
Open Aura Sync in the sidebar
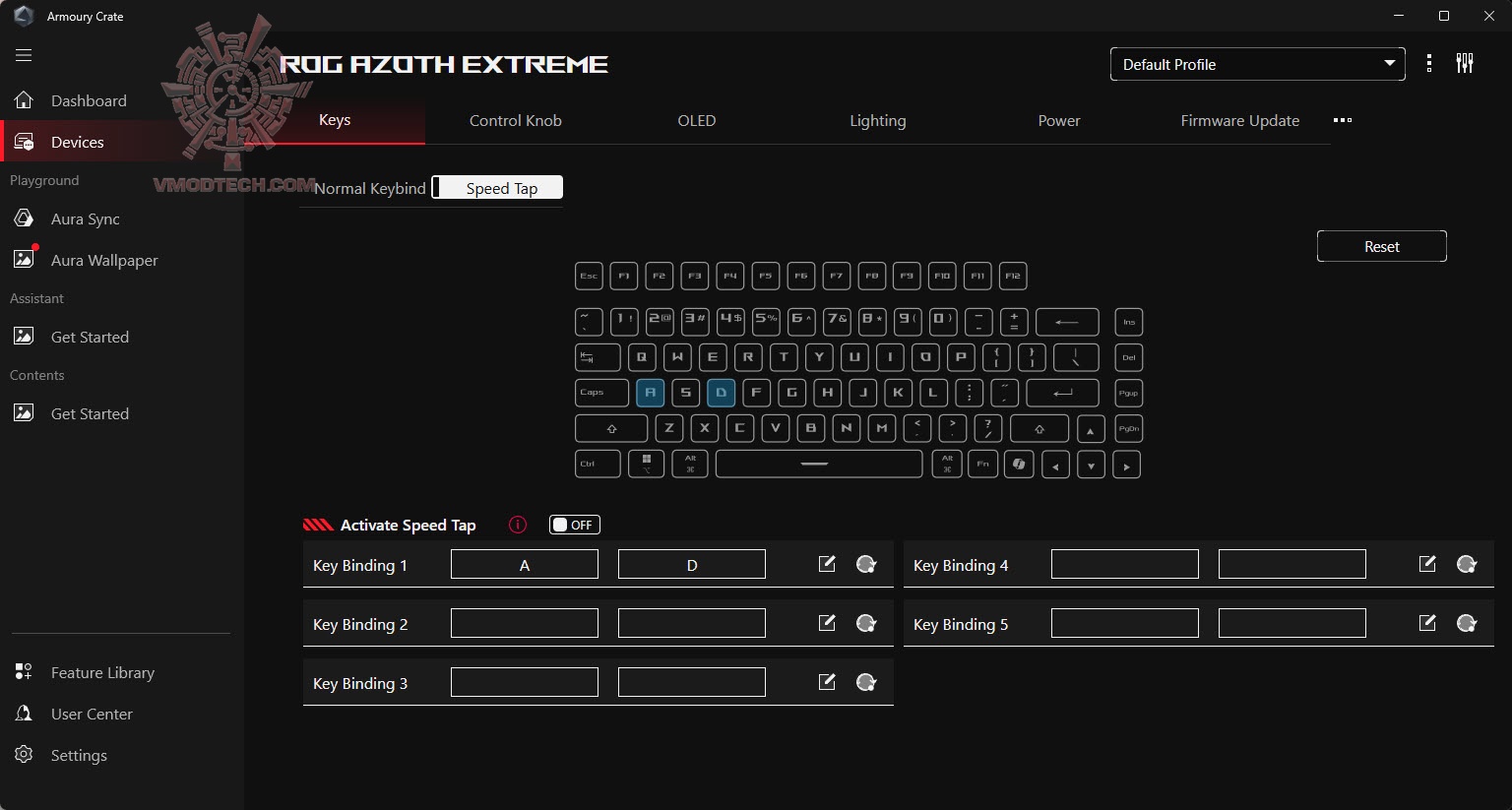tap(86, 218)
